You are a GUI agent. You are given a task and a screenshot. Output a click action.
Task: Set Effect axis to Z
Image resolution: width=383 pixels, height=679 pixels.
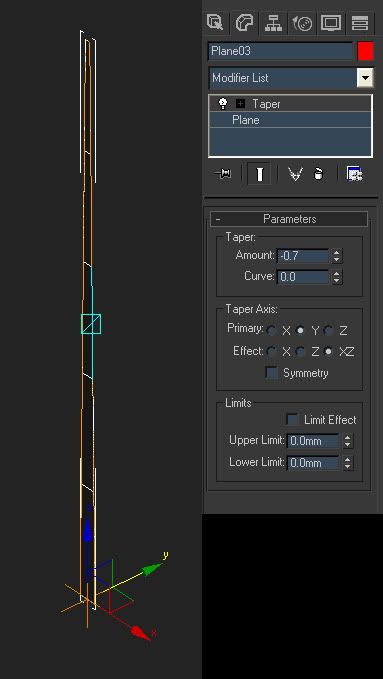[x=300, y=351]
